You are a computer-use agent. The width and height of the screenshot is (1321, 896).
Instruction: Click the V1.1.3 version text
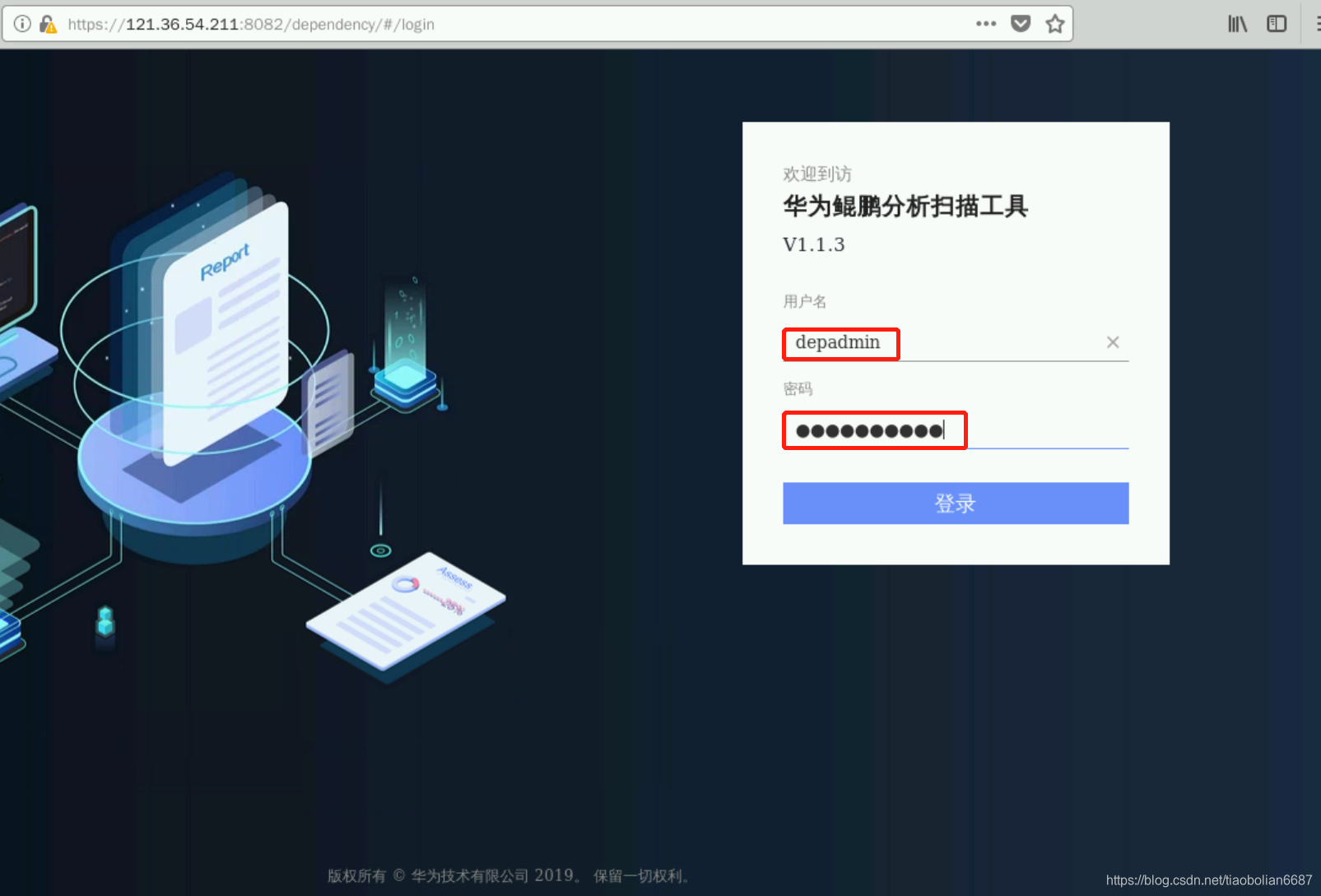pos(814,244)
